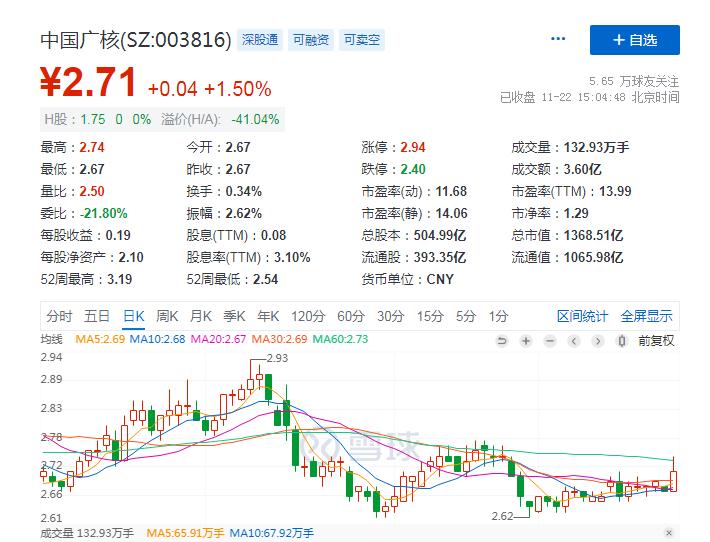Click the volume MA10:67.92万手 label
The height and width of the screenshot is (542, 710).
click(272, 533)
